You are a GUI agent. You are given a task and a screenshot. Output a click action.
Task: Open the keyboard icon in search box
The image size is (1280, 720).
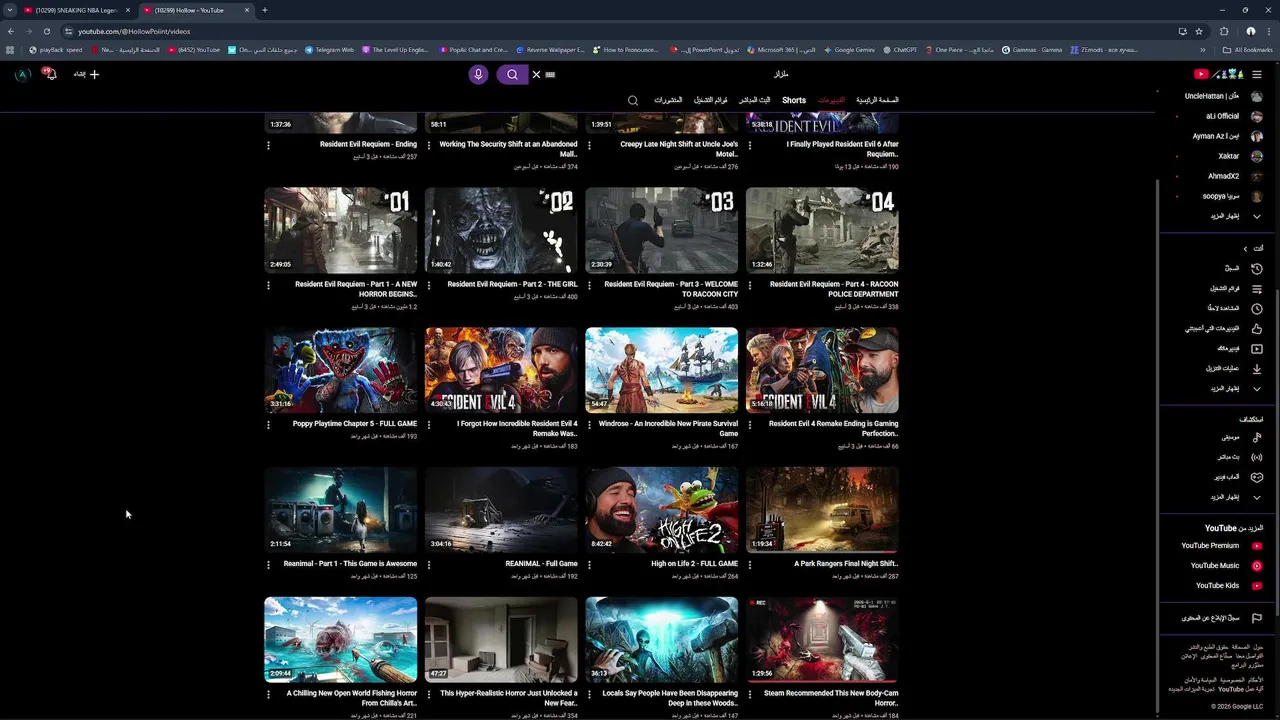click(x=550, y=74)
